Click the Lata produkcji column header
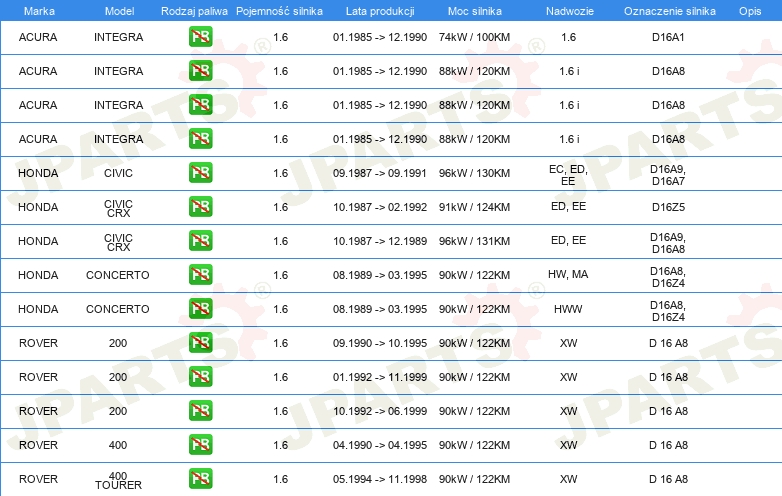The width and height of the screenshot is (782, 496). pos(380,11)
